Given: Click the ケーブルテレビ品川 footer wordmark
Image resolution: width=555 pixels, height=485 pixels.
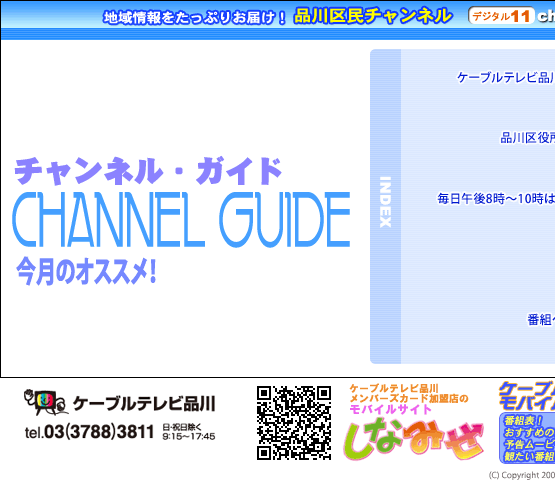Looking at the screenshot, I should (144, 404).
